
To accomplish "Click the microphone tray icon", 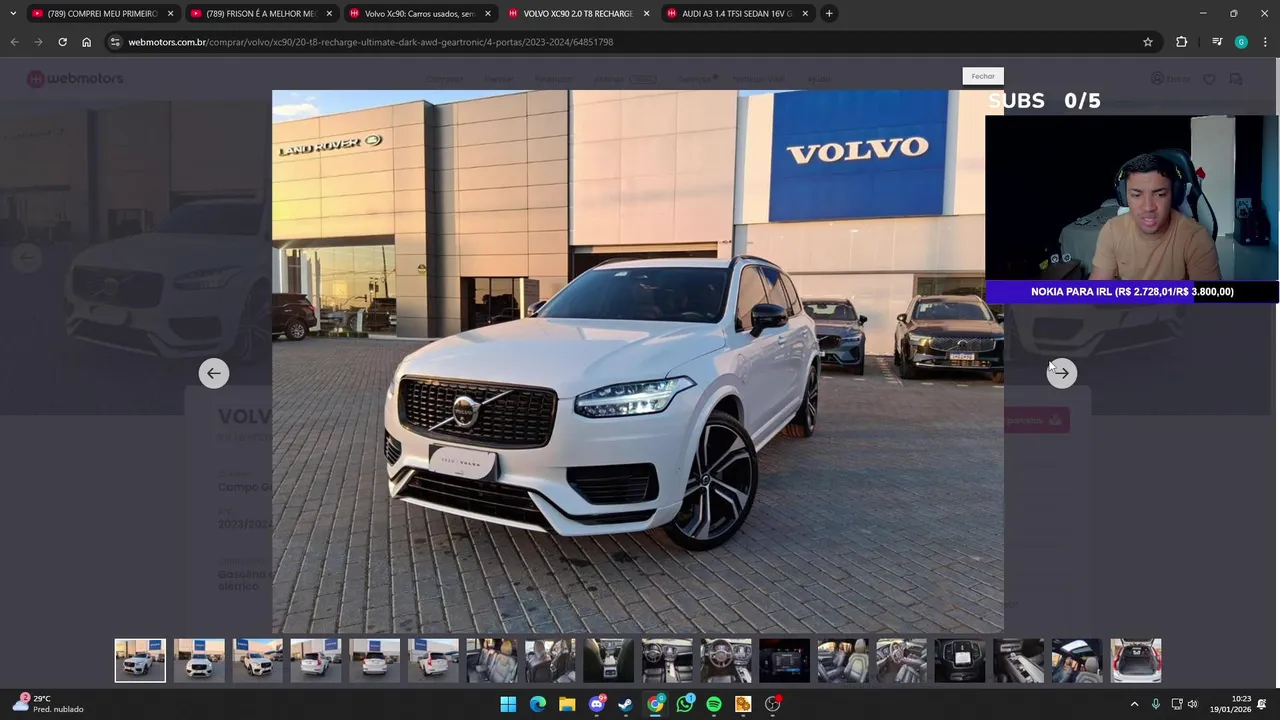I will tap(1156, 704).
